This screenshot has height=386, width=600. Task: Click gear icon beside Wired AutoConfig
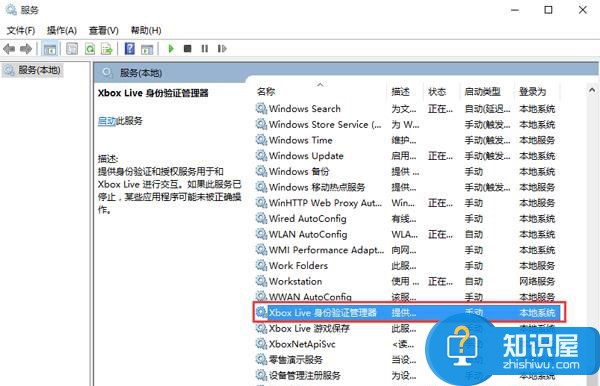coord(261,218)
